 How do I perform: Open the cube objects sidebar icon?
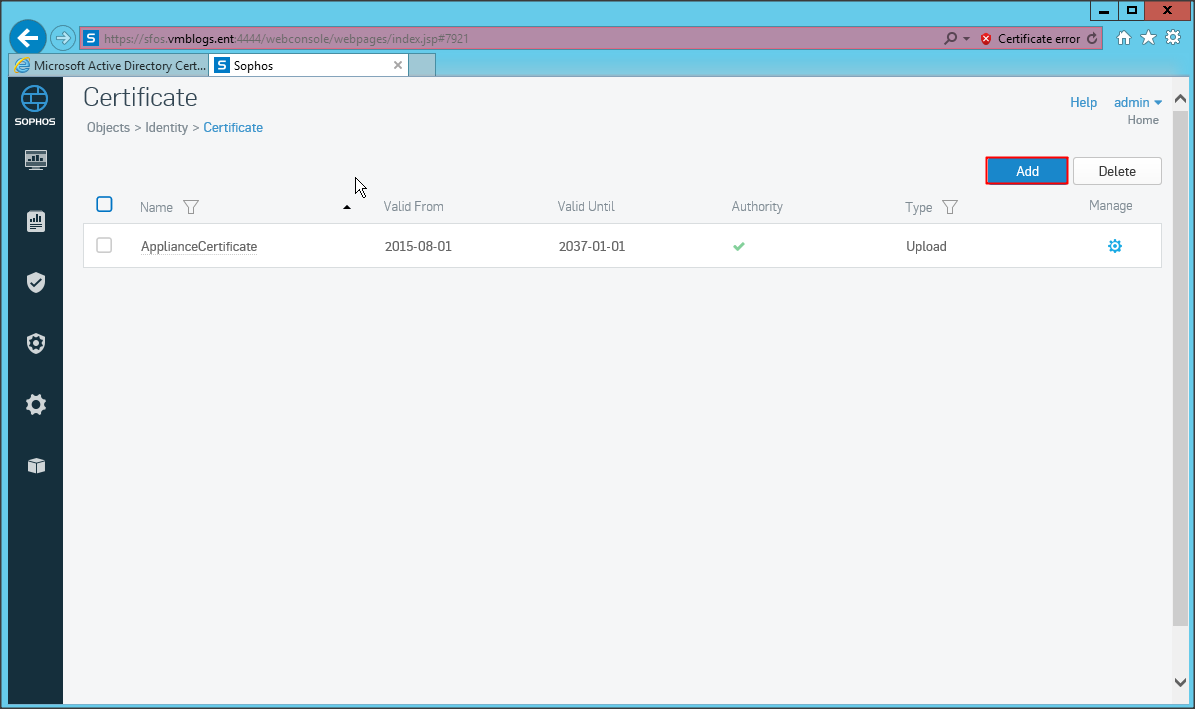coord(36,466)
